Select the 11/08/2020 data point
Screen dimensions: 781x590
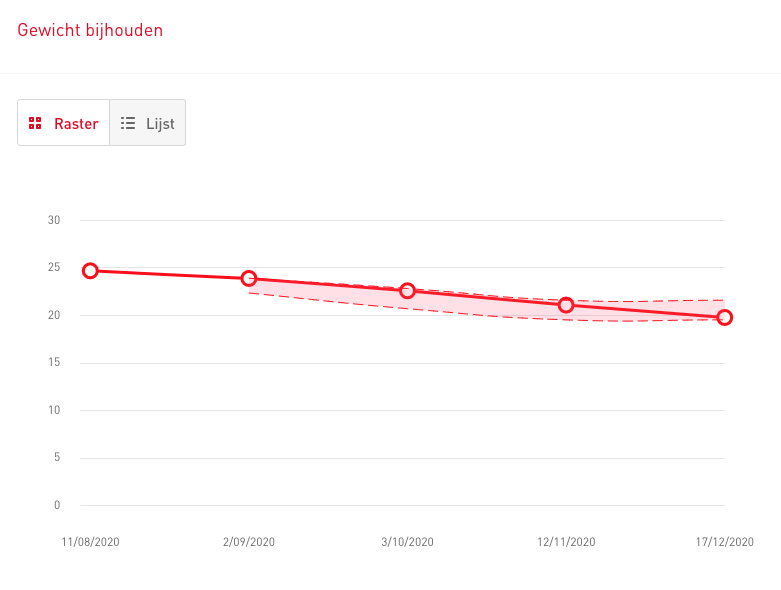point(90,271)
